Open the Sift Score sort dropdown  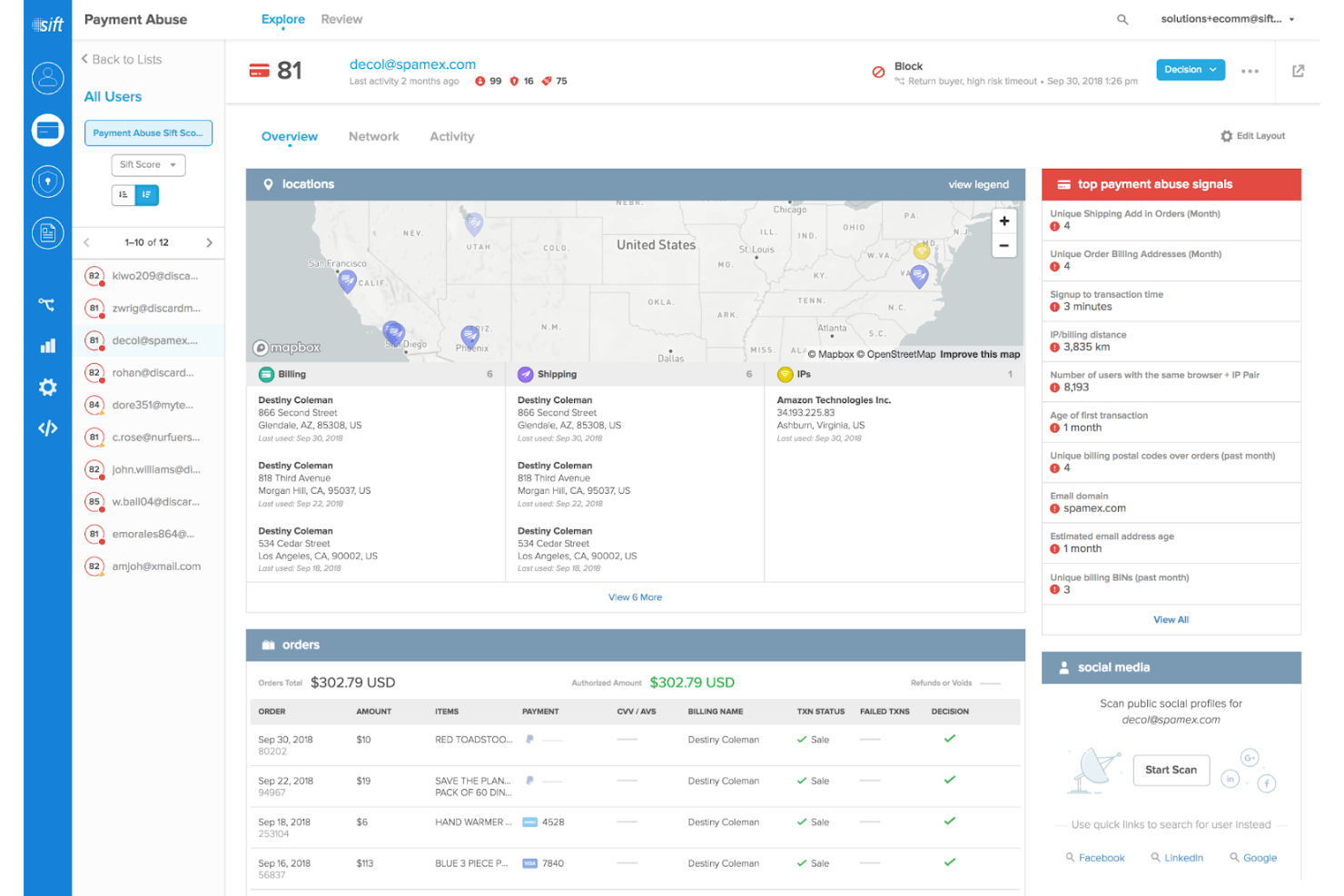click(x=147, y=164)
